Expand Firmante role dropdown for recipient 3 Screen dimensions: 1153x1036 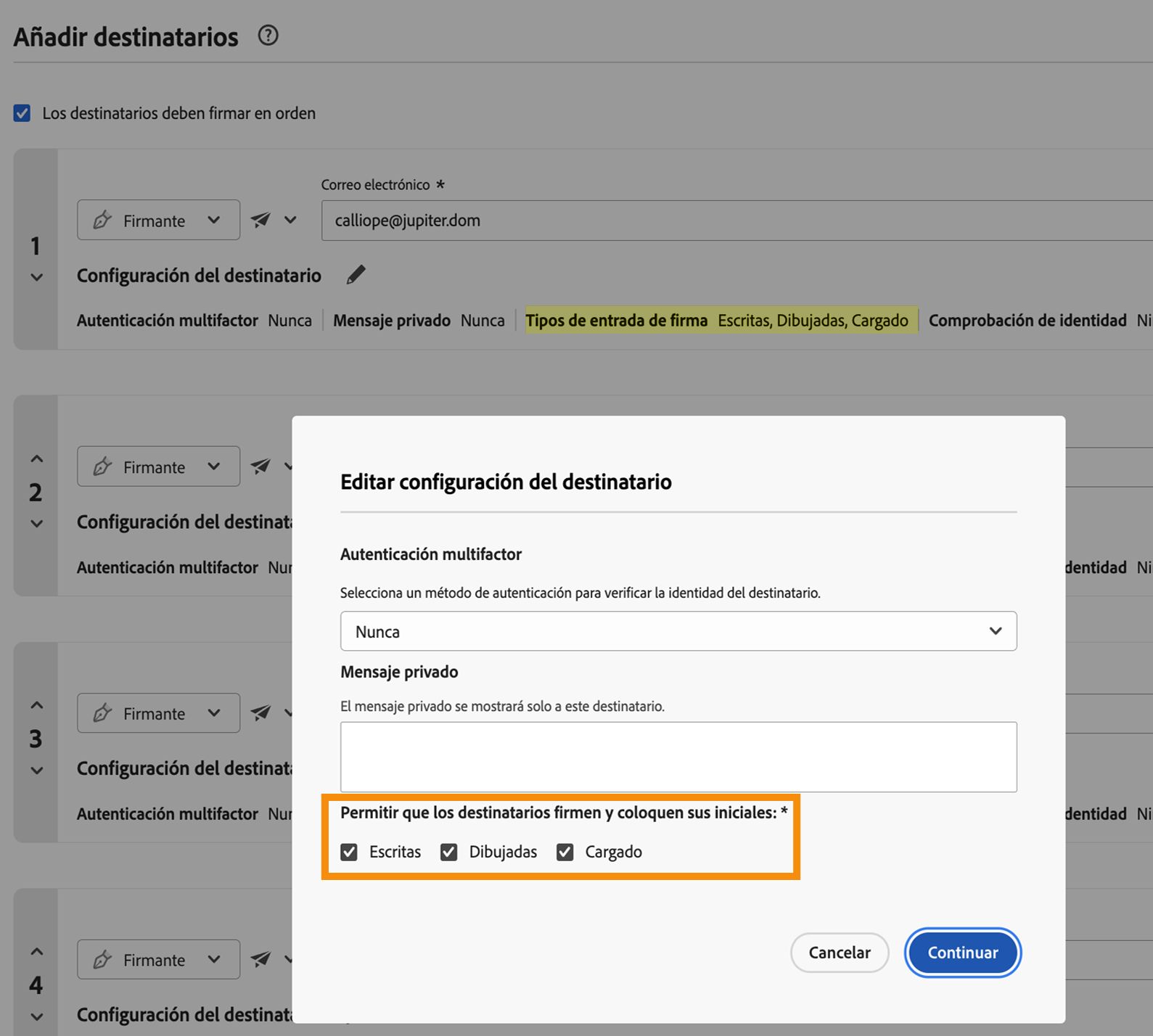pos(158,713)
